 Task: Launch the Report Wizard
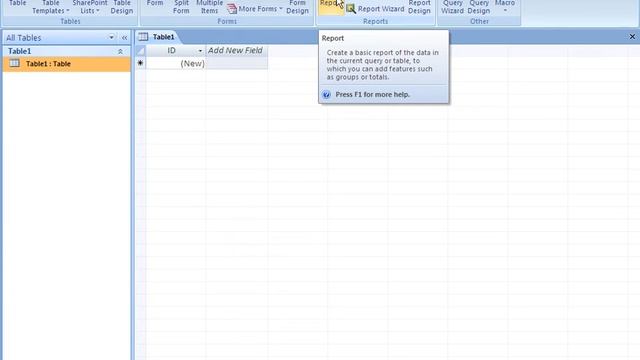pos(376,9)
